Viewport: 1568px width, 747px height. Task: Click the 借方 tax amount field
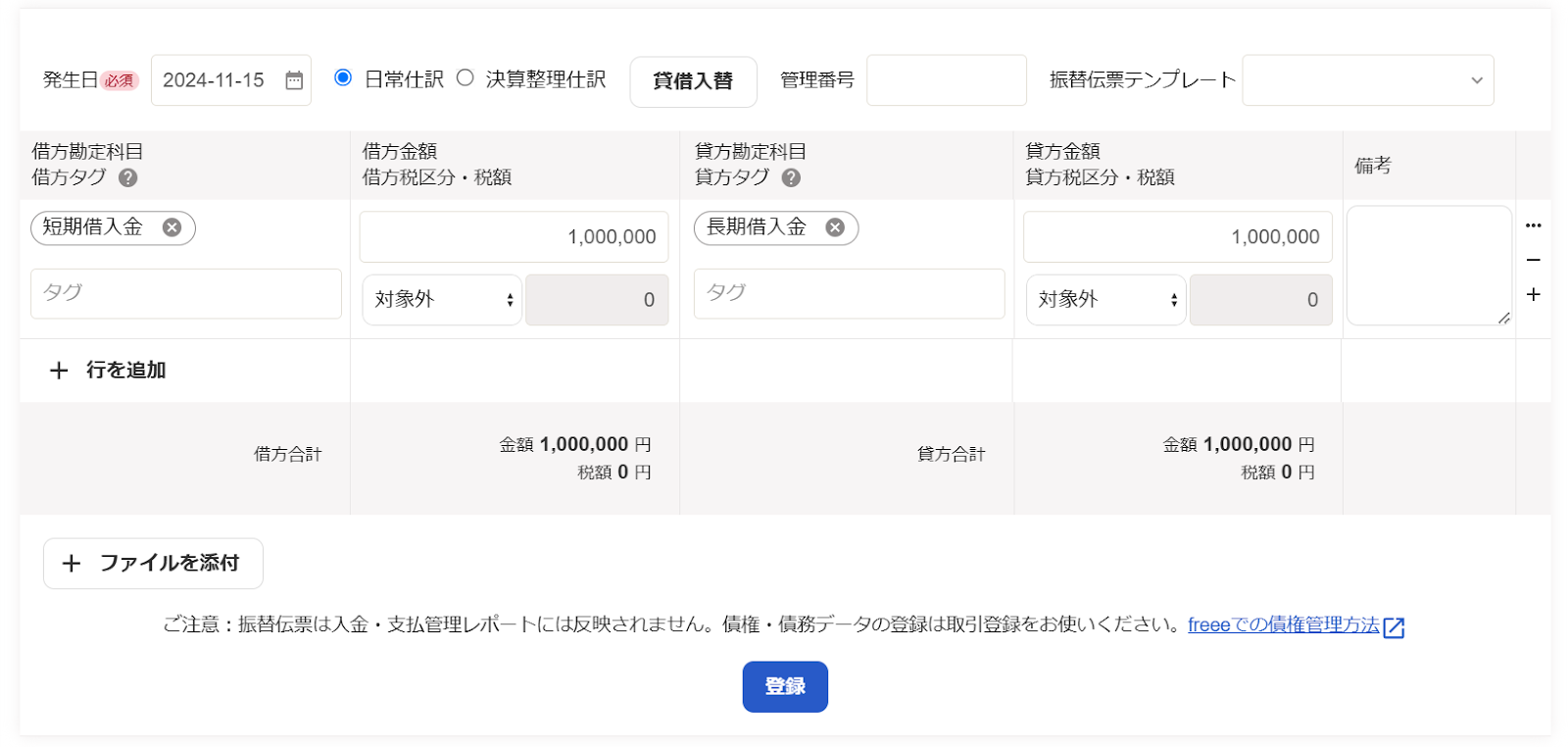[597, 300]
